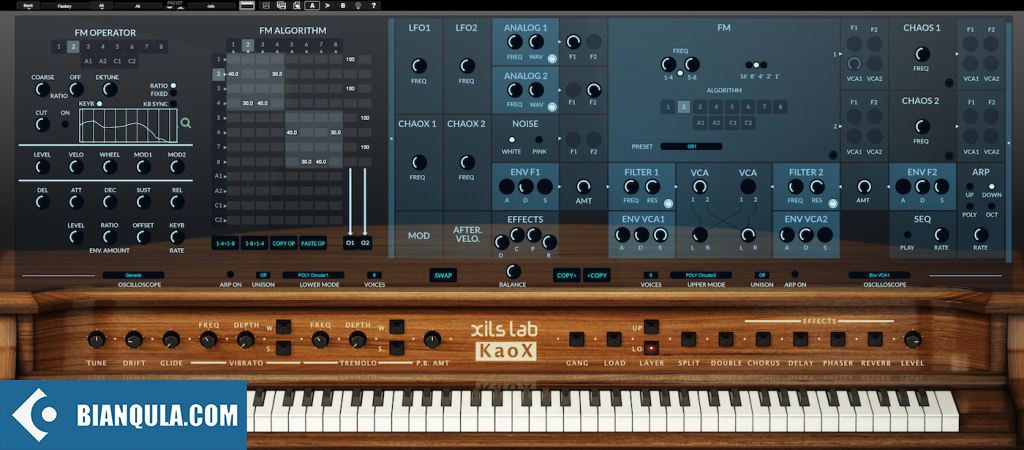Image resolution: width=1024 pixels, height=450 pixels.
Task: Select algorithm 5 in the FM module
Action: coord(732,107)
